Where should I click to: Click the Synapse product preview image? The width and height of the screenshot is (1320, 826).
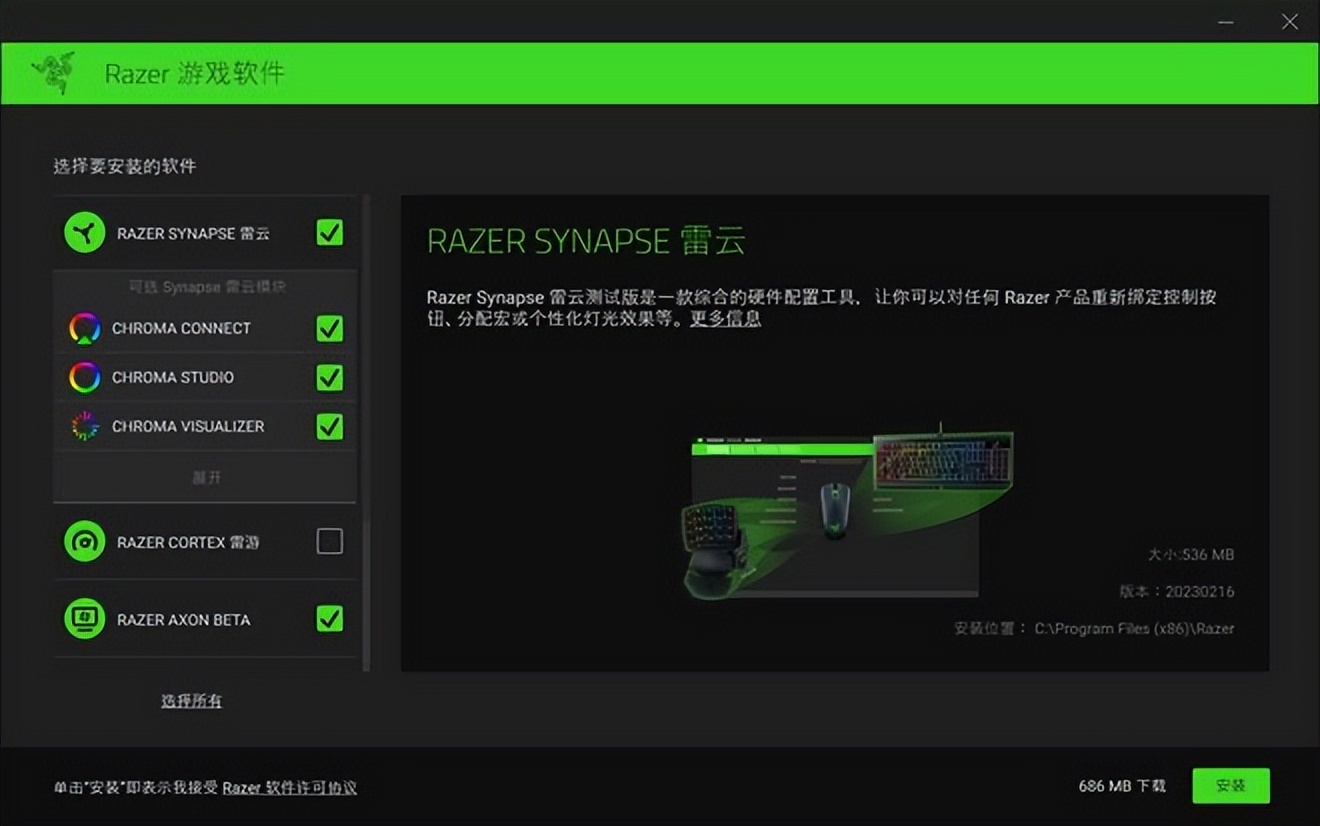(848, 511)
